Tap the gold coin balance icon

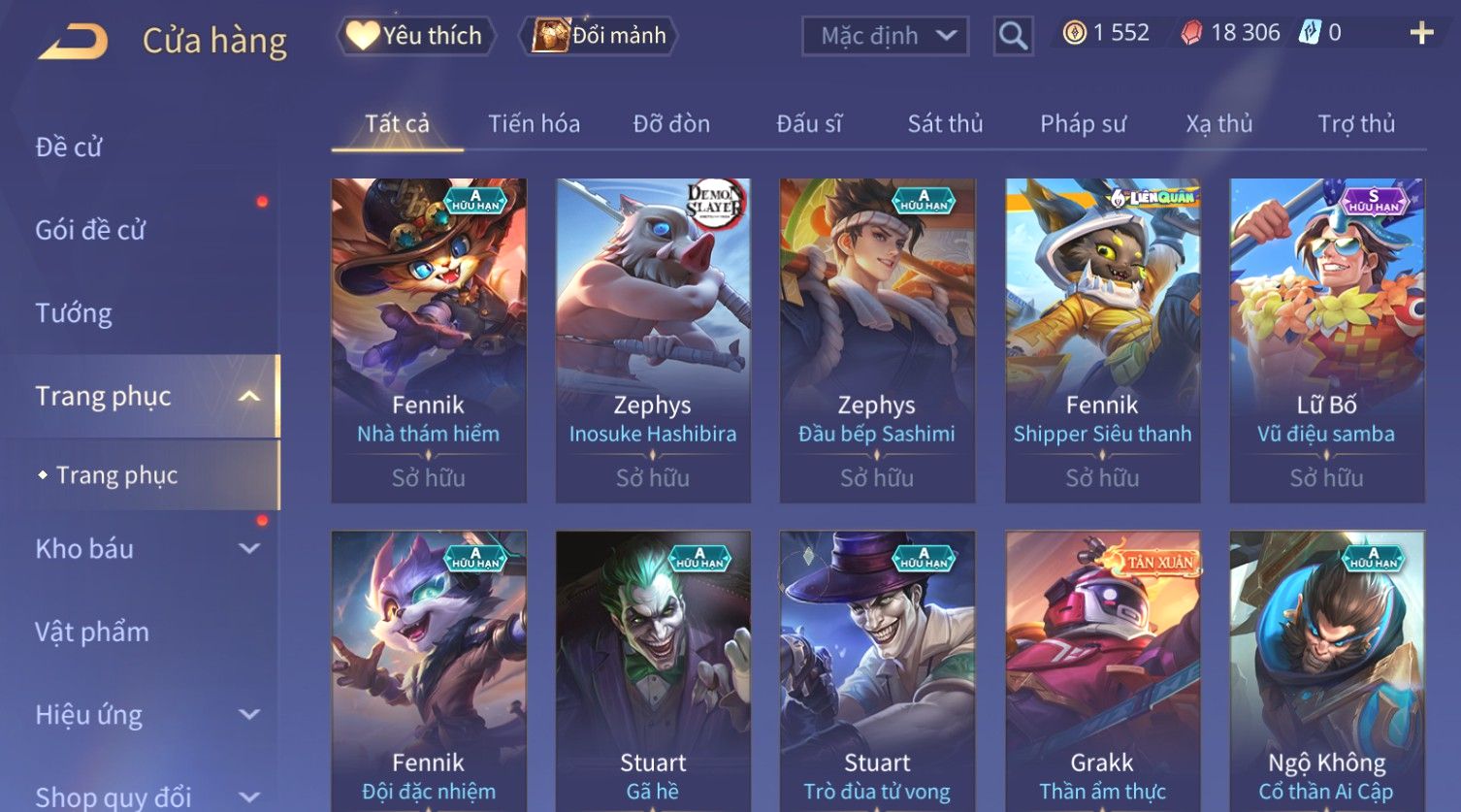point(1074,34)
